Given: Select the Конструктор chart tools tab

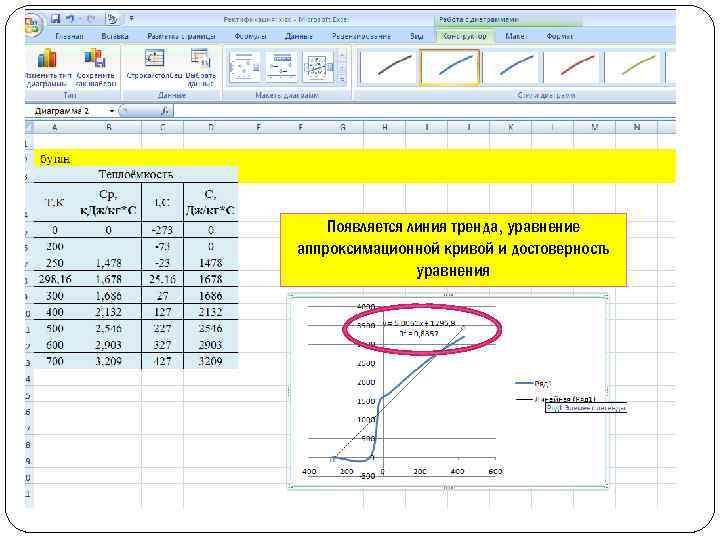Looking at the screenshot, I should (464, 36).
